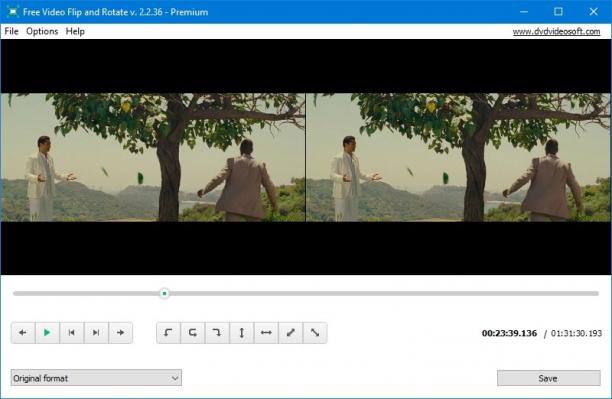Rotate video 180 degrees
The width and height of the screenshot is (612, 399).
click(x=193, y=333)
